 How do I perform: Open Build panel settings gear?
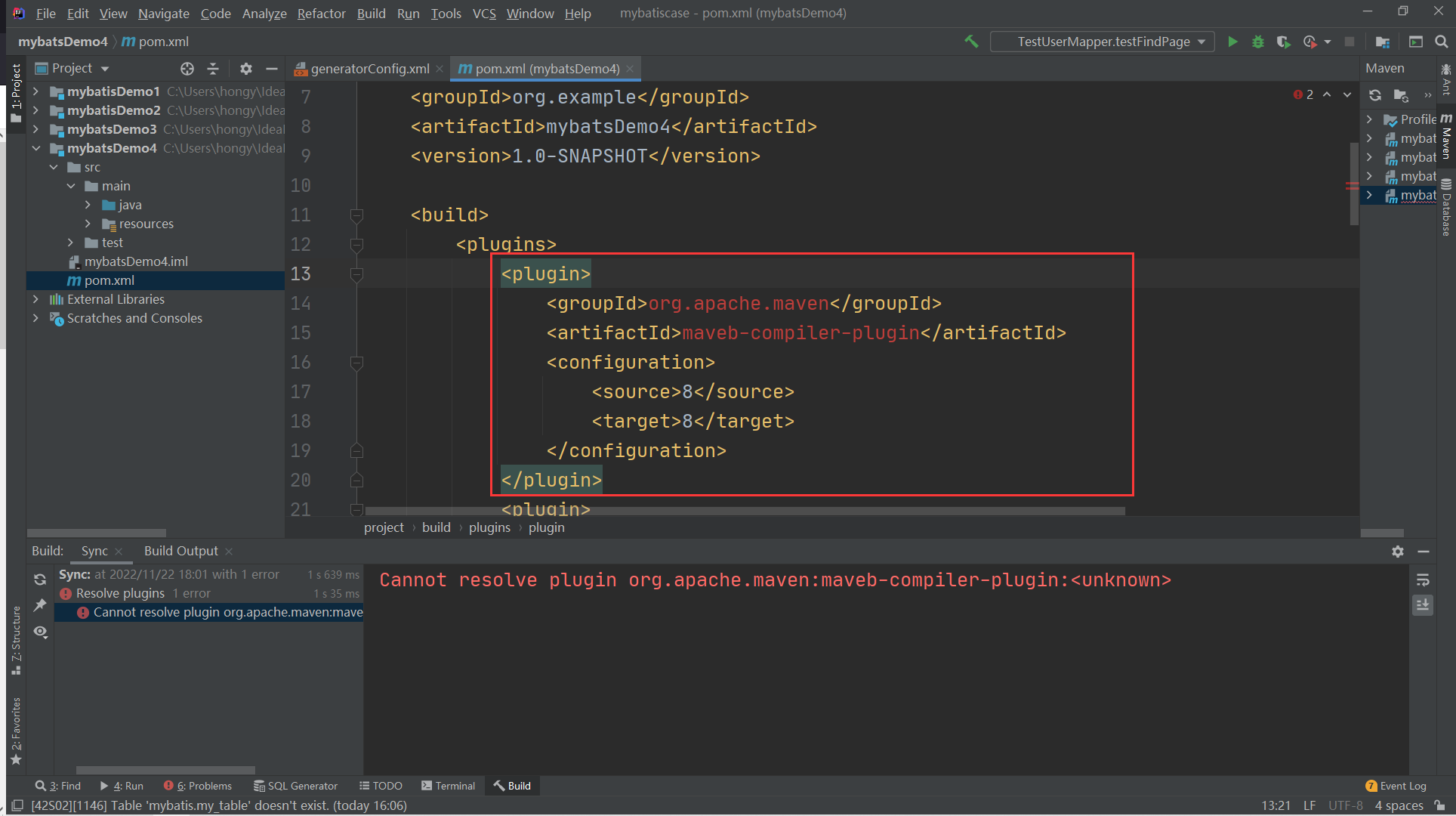coord(1398,552)
